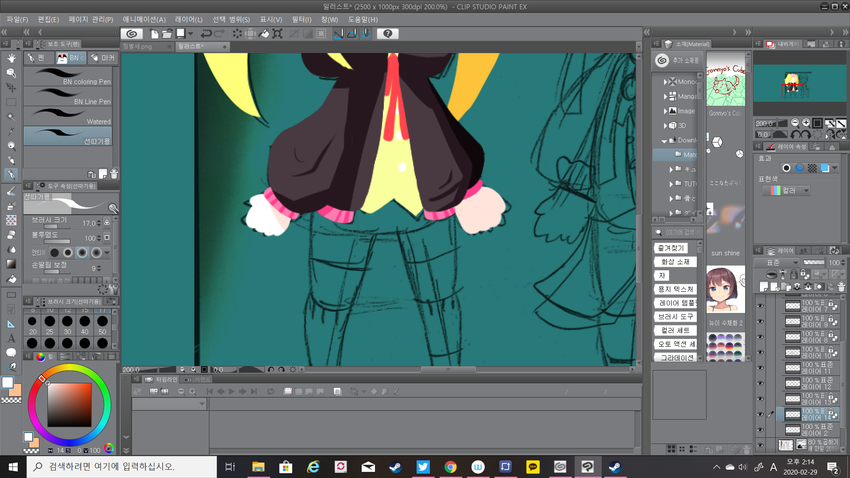
Task: Open the 레이어(L) menu
Action: 189,20
